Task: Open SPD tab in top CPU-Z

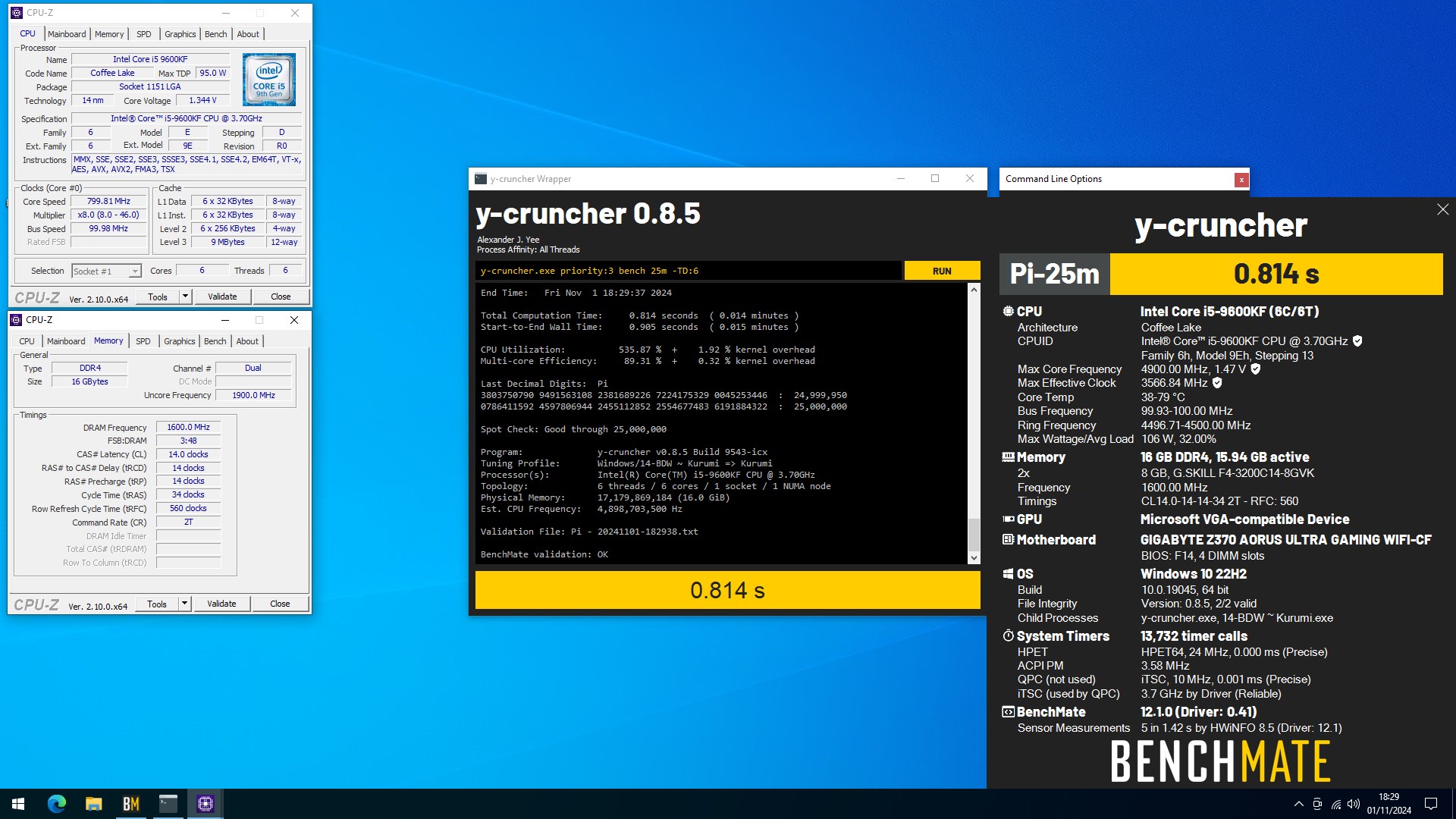Action: coord(143,34)
